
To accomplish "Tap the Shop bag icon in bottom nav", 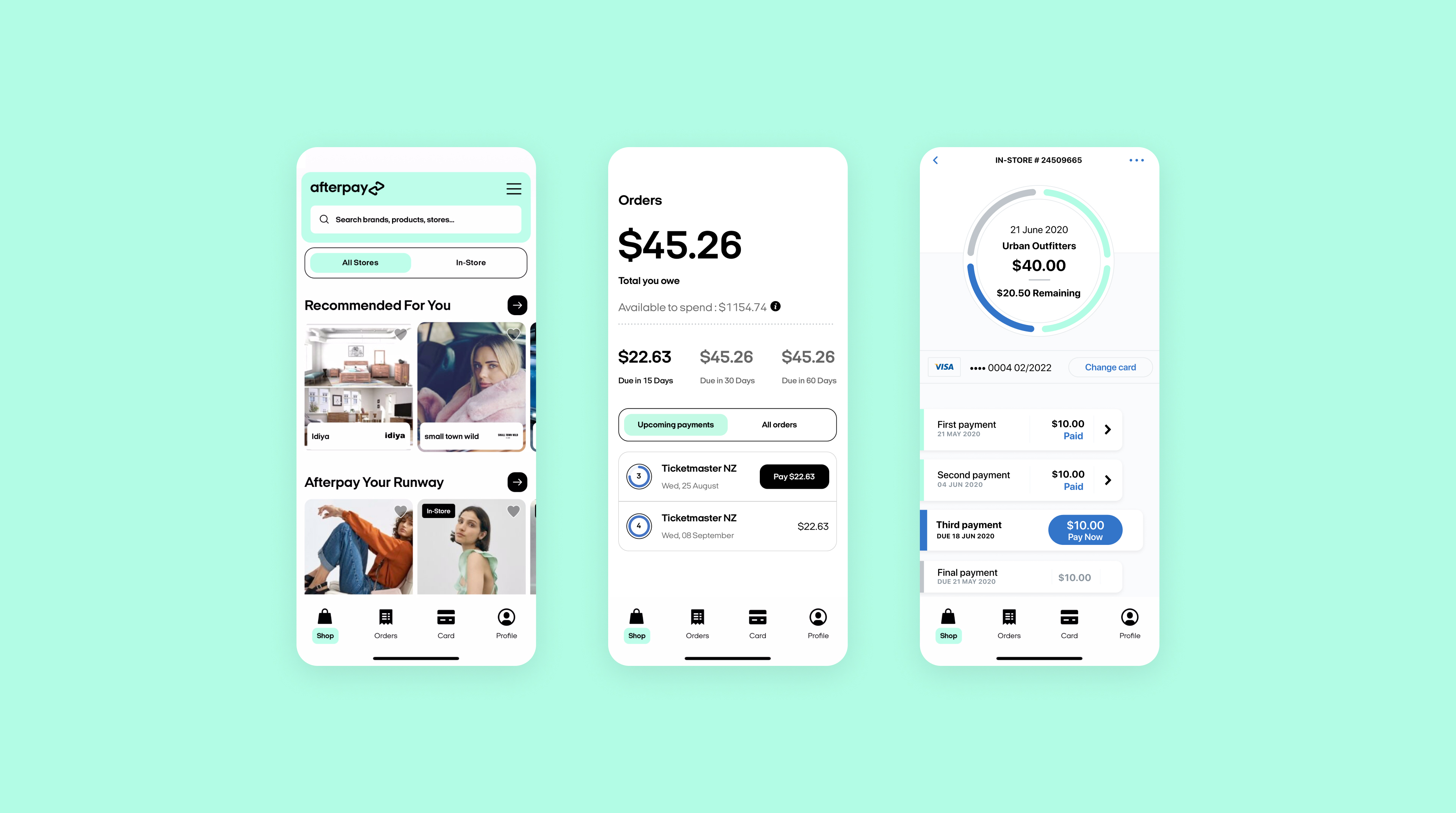I will 325,617.
